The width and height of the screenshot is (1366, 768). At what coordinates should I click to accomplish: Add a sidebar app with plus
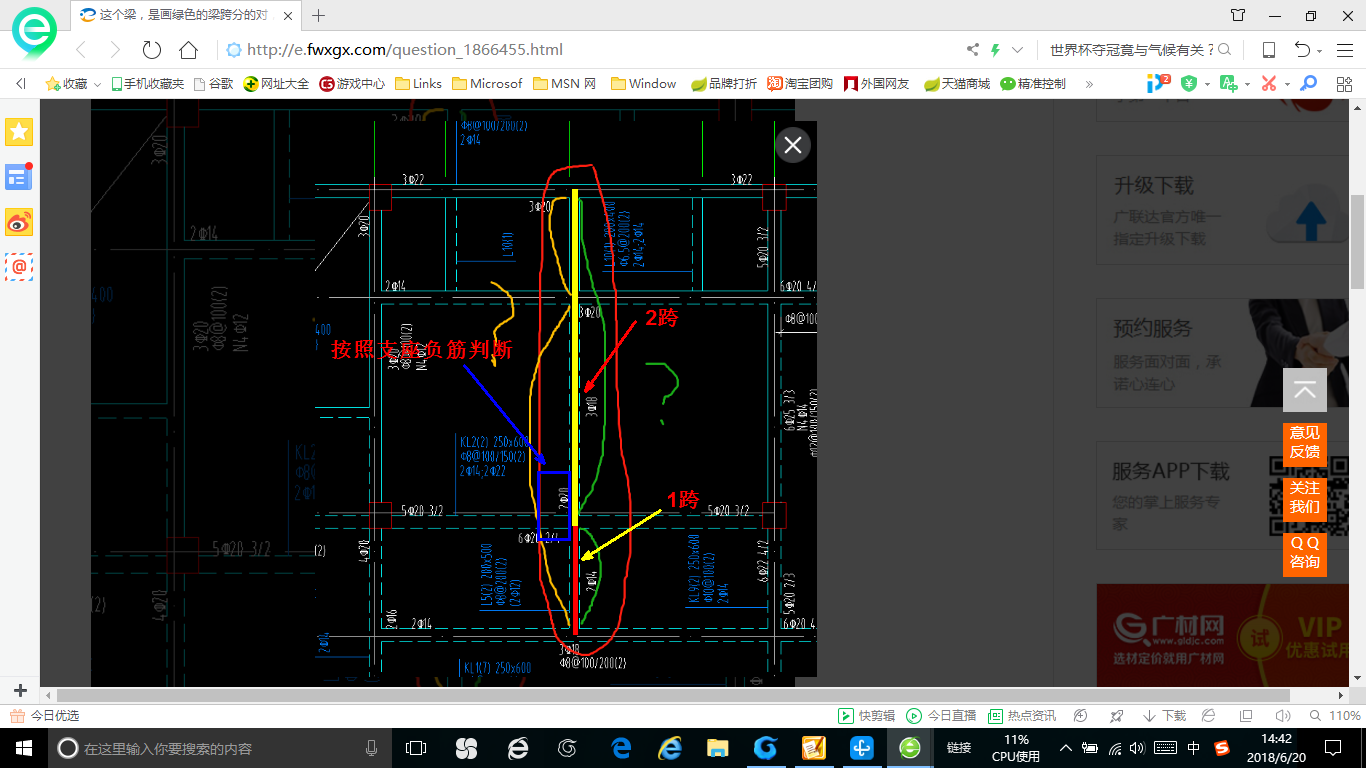click(x=20, y=691)
